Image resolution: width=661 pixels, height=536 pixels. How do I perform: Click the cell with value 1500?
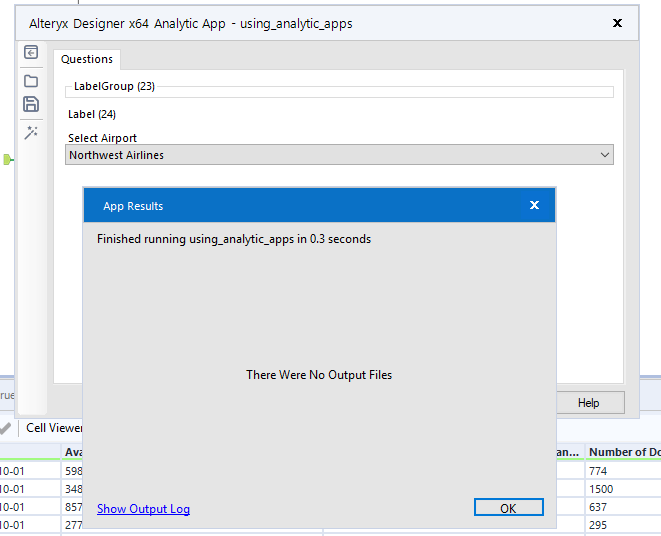click(x=623, y=489)
